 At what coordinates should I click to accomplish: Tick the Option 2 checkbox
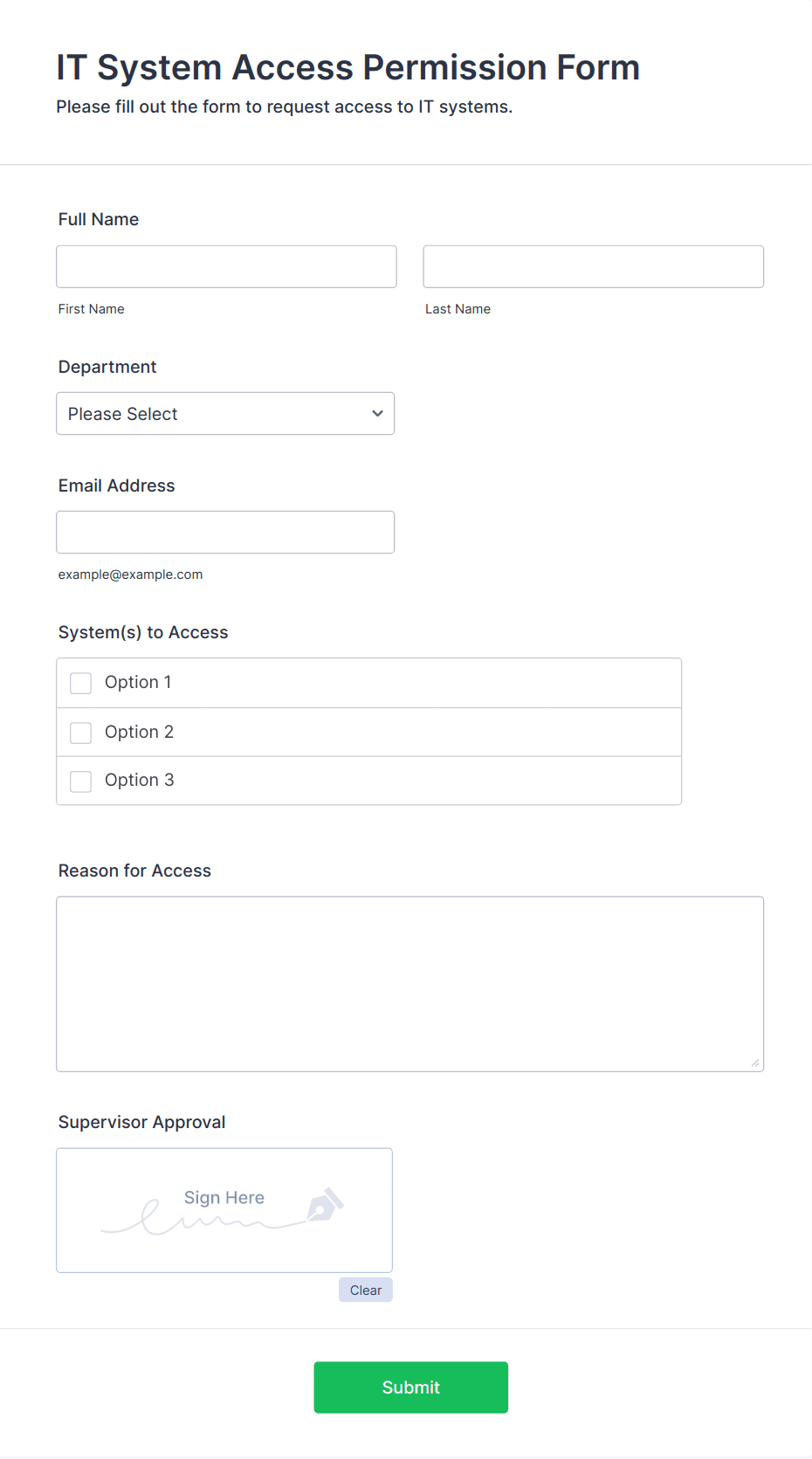[x=81, y=733]
